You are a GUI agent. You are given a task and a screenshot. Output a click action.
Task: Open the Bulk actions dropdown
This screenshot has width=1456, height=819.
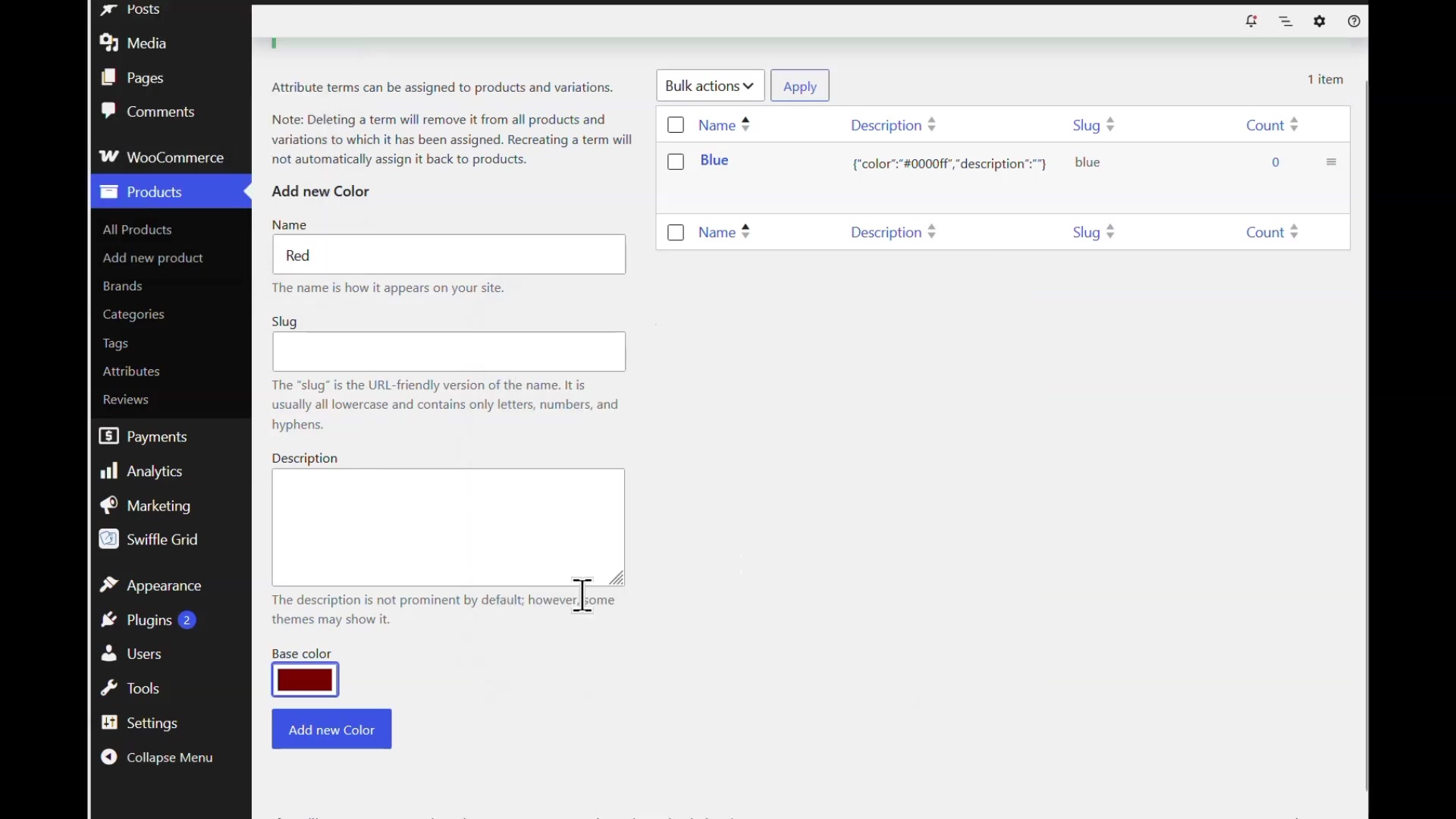710,86
